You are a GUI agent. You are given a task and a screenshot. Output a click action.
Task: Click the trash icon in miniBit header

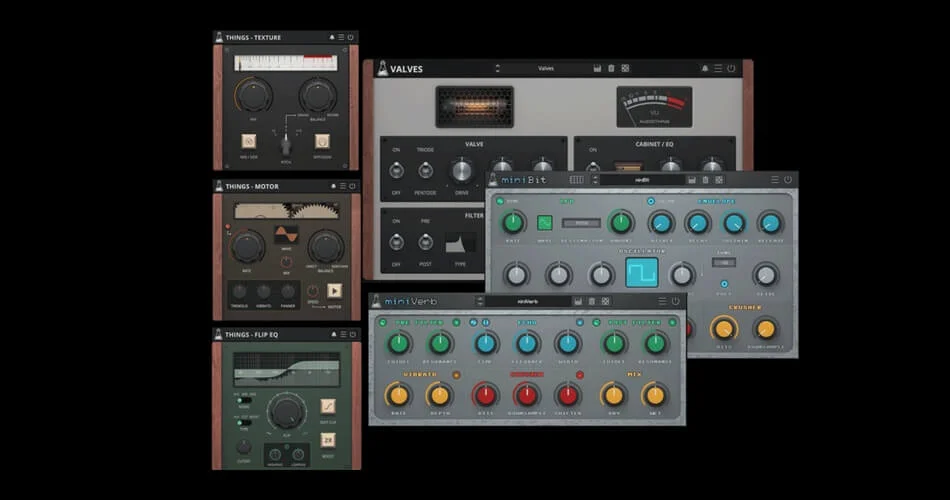[x=705, y=180]
